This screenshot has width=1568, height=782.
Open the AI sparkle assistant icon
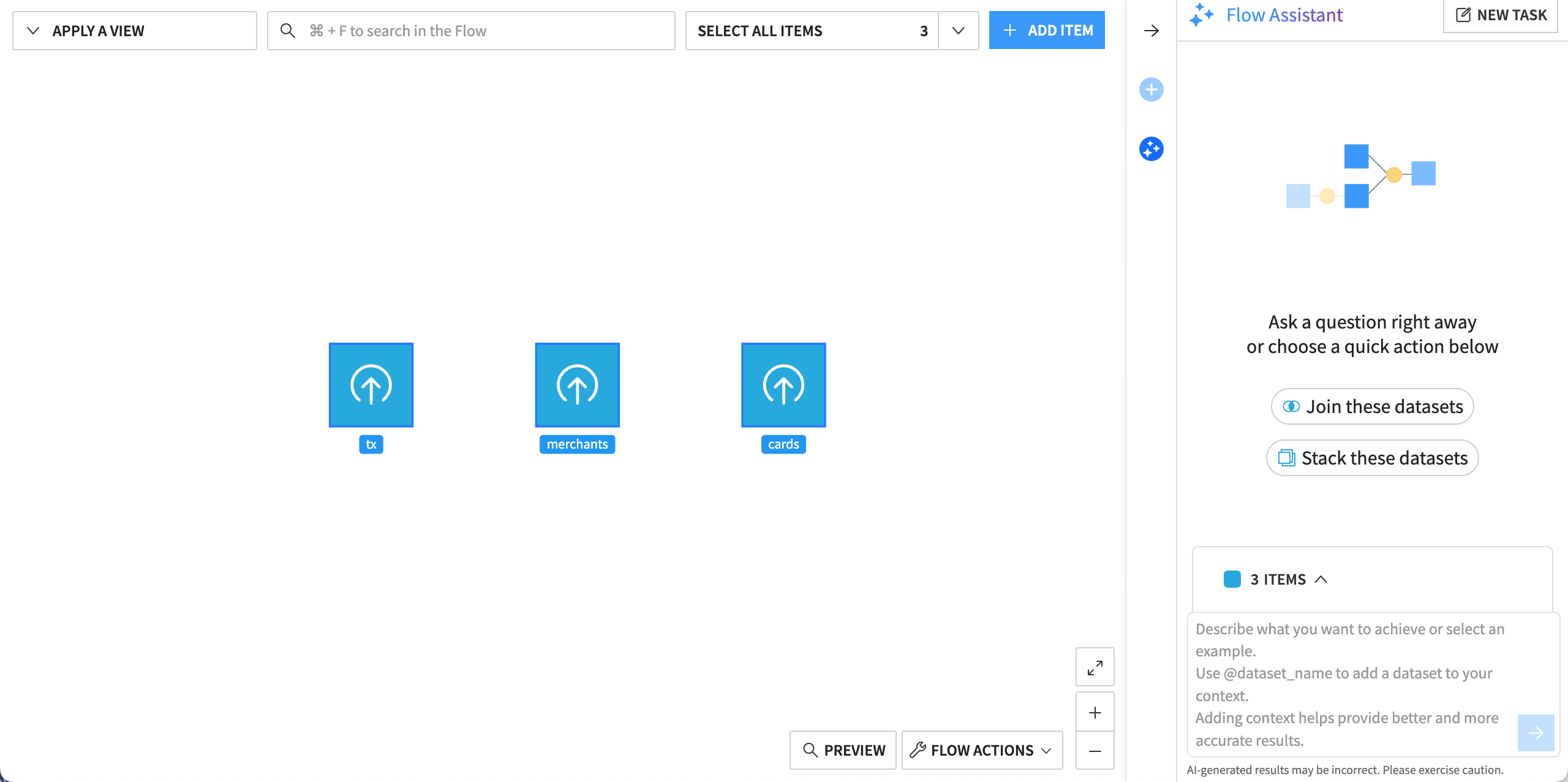point(1151,149)
